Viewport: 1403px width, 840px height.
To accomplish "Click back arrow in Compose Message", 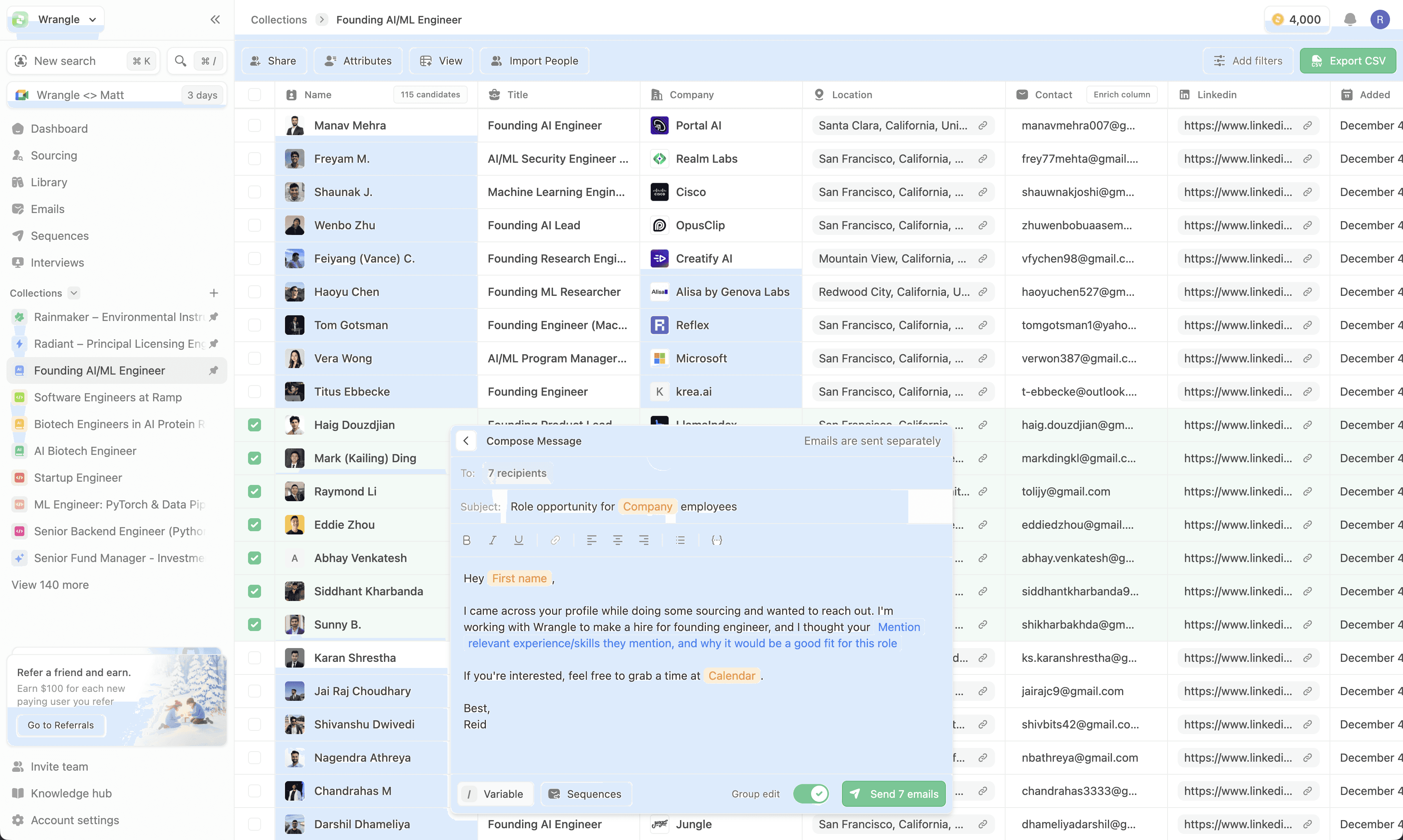I will pyautogui.click(x=466, y=441).
